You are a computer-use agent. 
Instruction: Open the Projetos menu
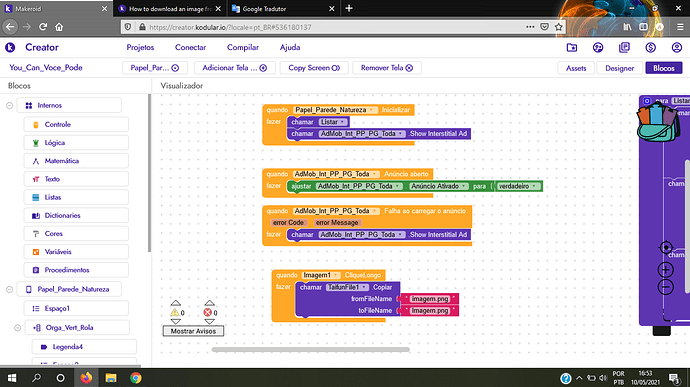(140, 48)
